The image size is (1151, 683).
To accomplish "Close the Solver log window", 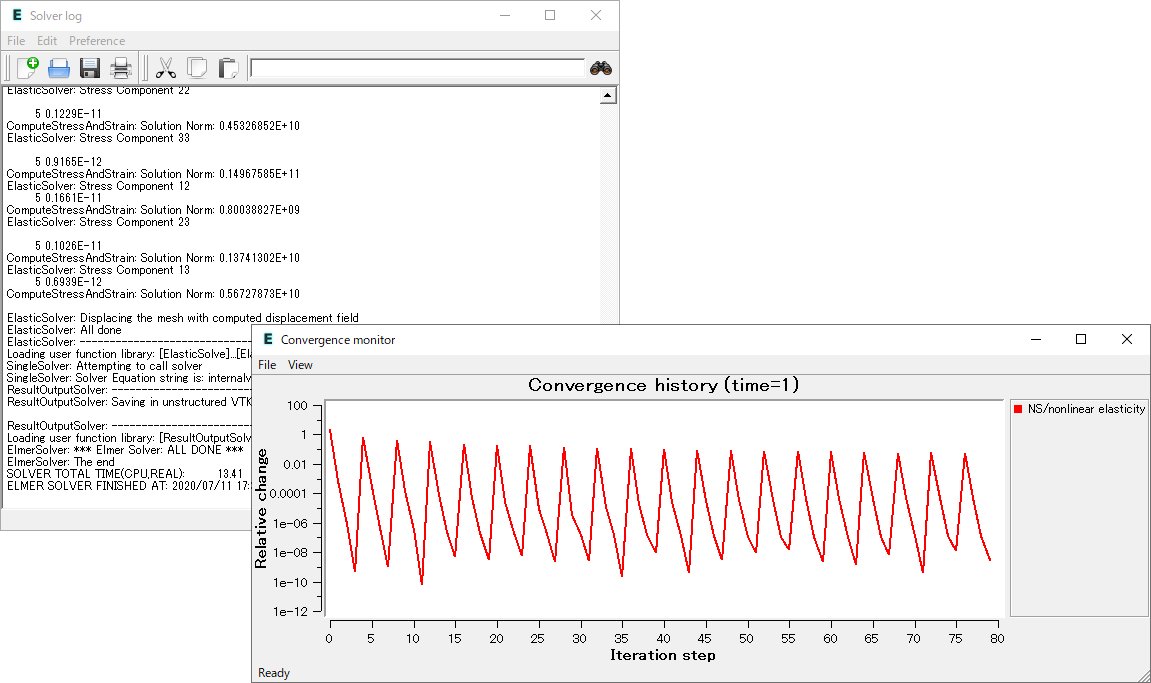I will 595,15.
